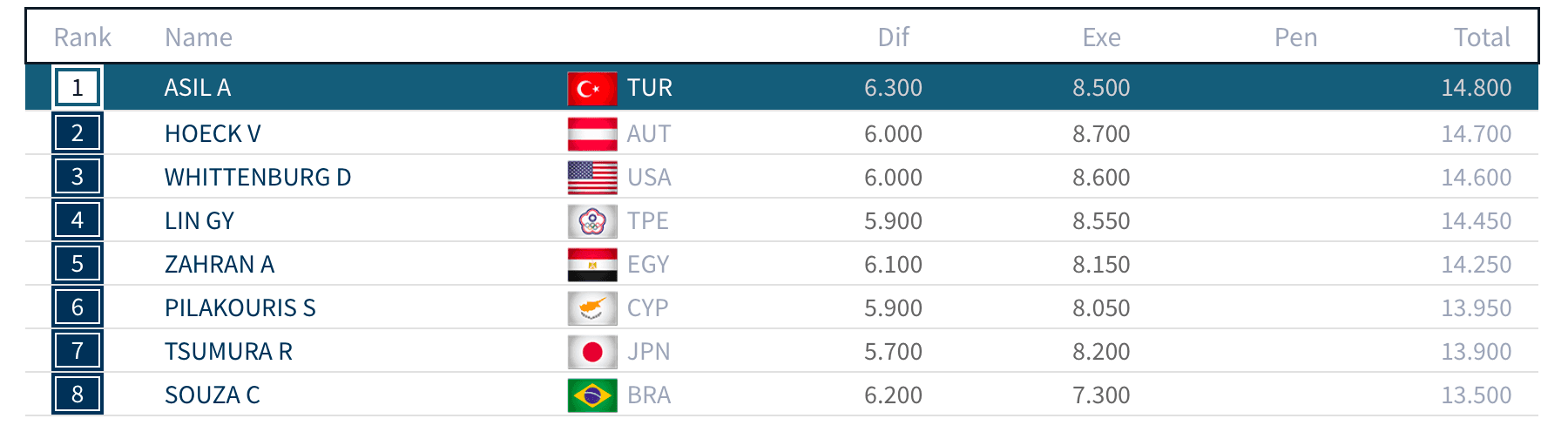The width and height of the screenshot is (1568, 432).
Task: Click the Chinese Taipei flag icon
Action: (x=592, y=221)
